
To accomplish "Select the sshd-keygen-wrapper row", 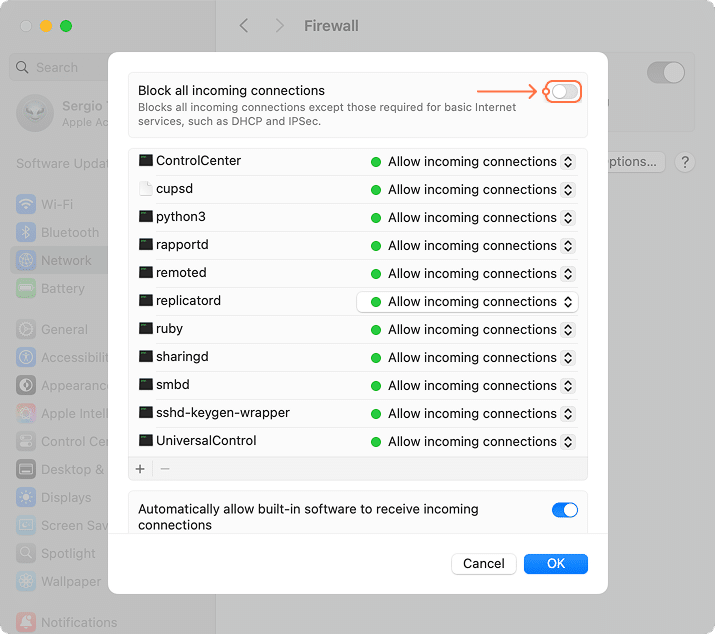I will coord(222,413).
